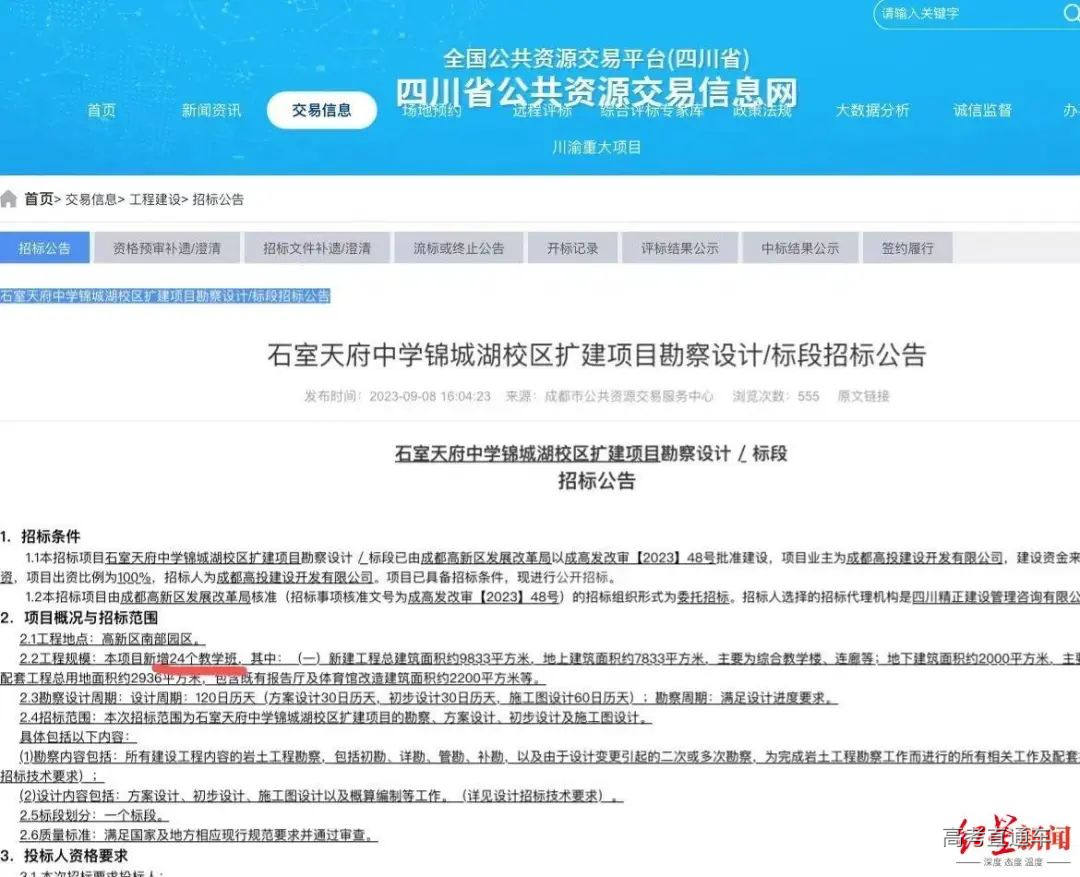Click 首页 in the navigation bar
Viewport: 1080px width, 877px height.
[100, 111]
